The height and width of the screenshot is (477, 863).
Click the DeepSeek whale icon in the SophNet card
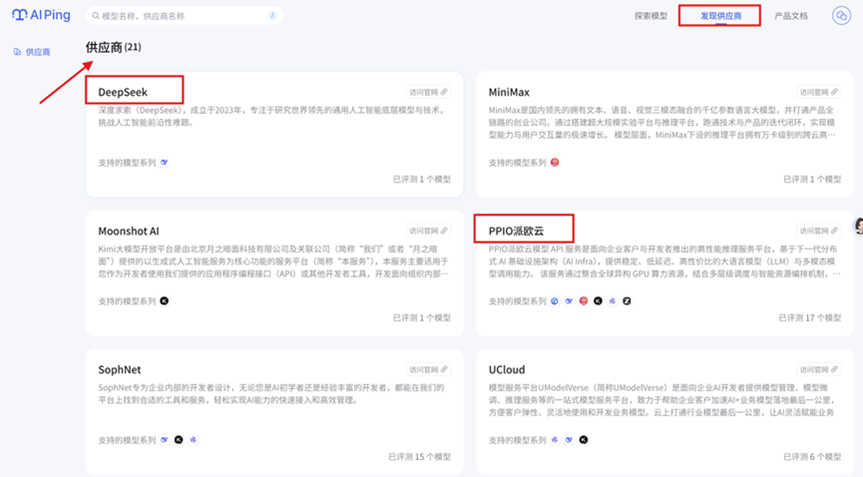coord(164,440)
